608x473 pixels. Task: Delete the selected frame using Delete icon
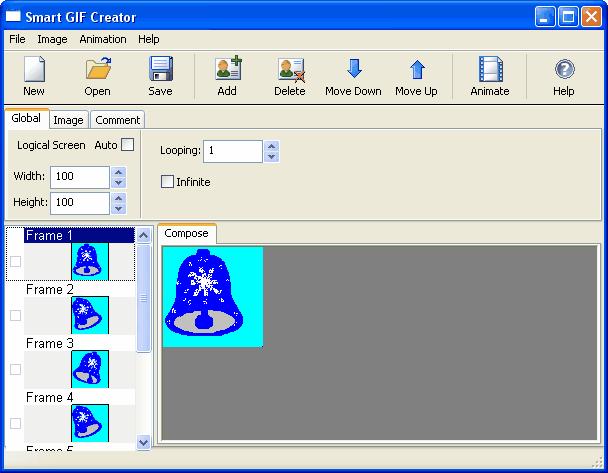click(292, 70)
